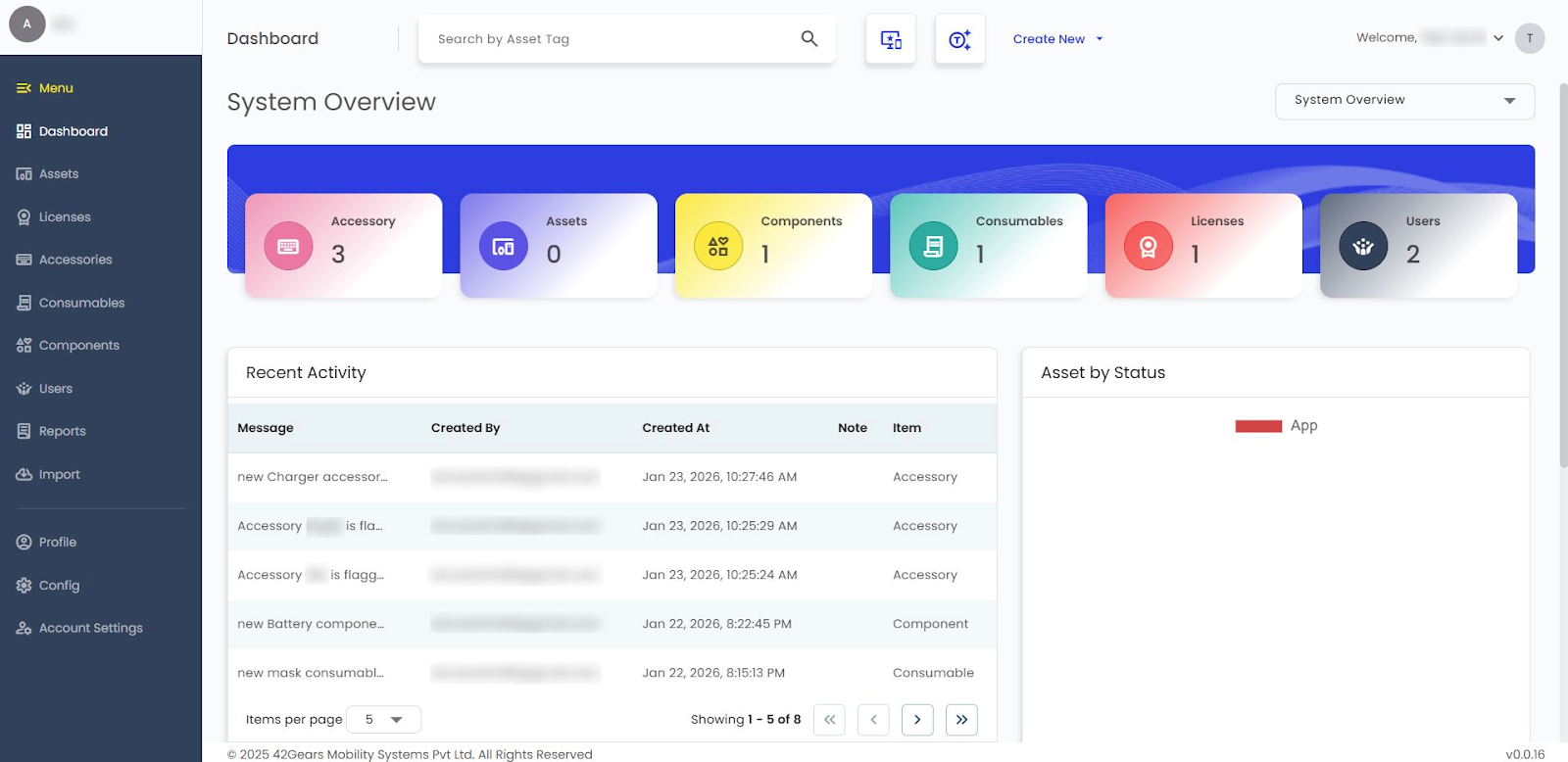Screen dimensions: 1568x762
Task: Open Import from the sidebar
Action: [x=59, y=474]
